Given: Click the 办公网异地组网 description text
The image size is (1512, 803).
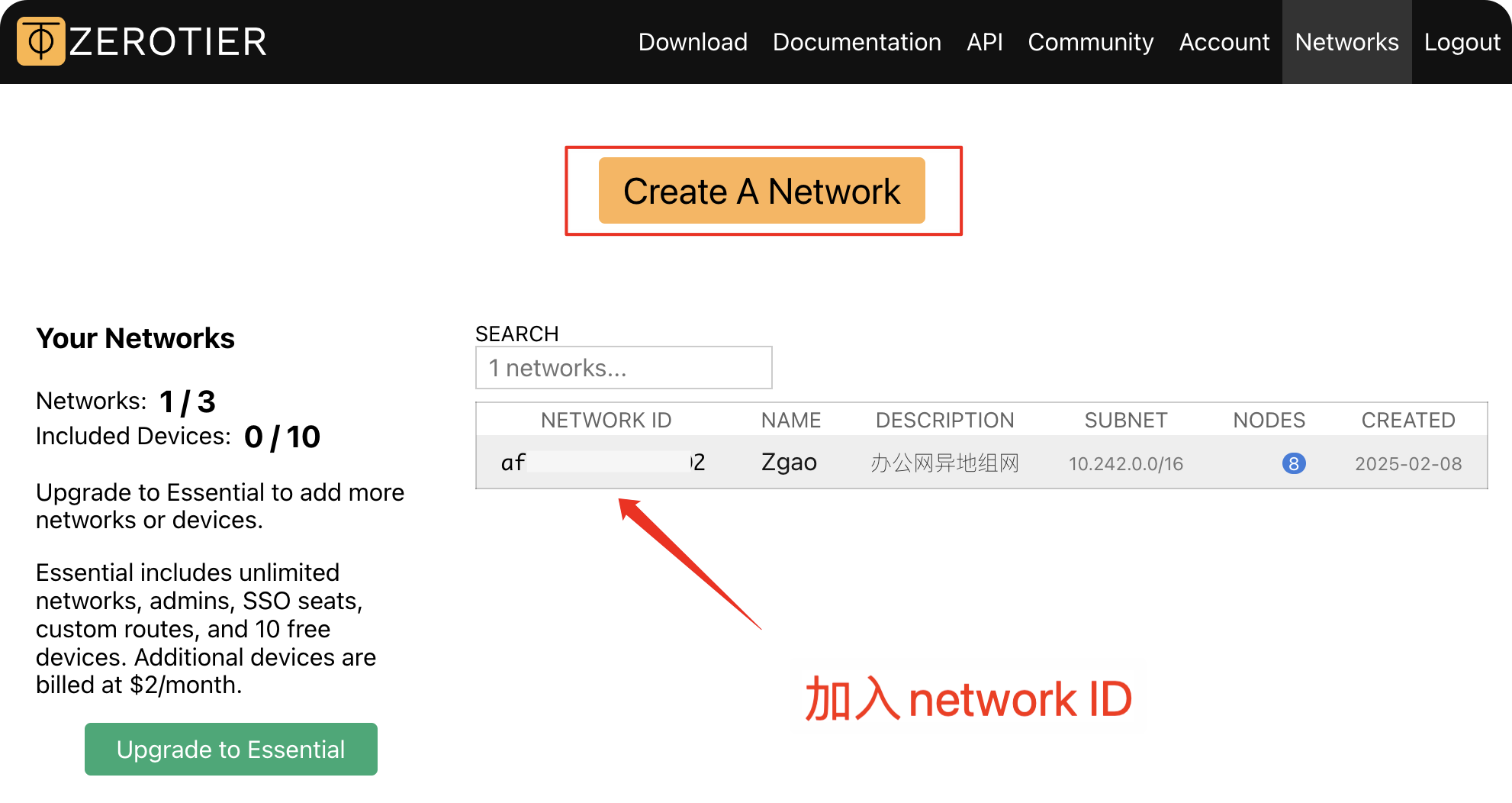Looking at the screenshot, I should coord(945,463).
